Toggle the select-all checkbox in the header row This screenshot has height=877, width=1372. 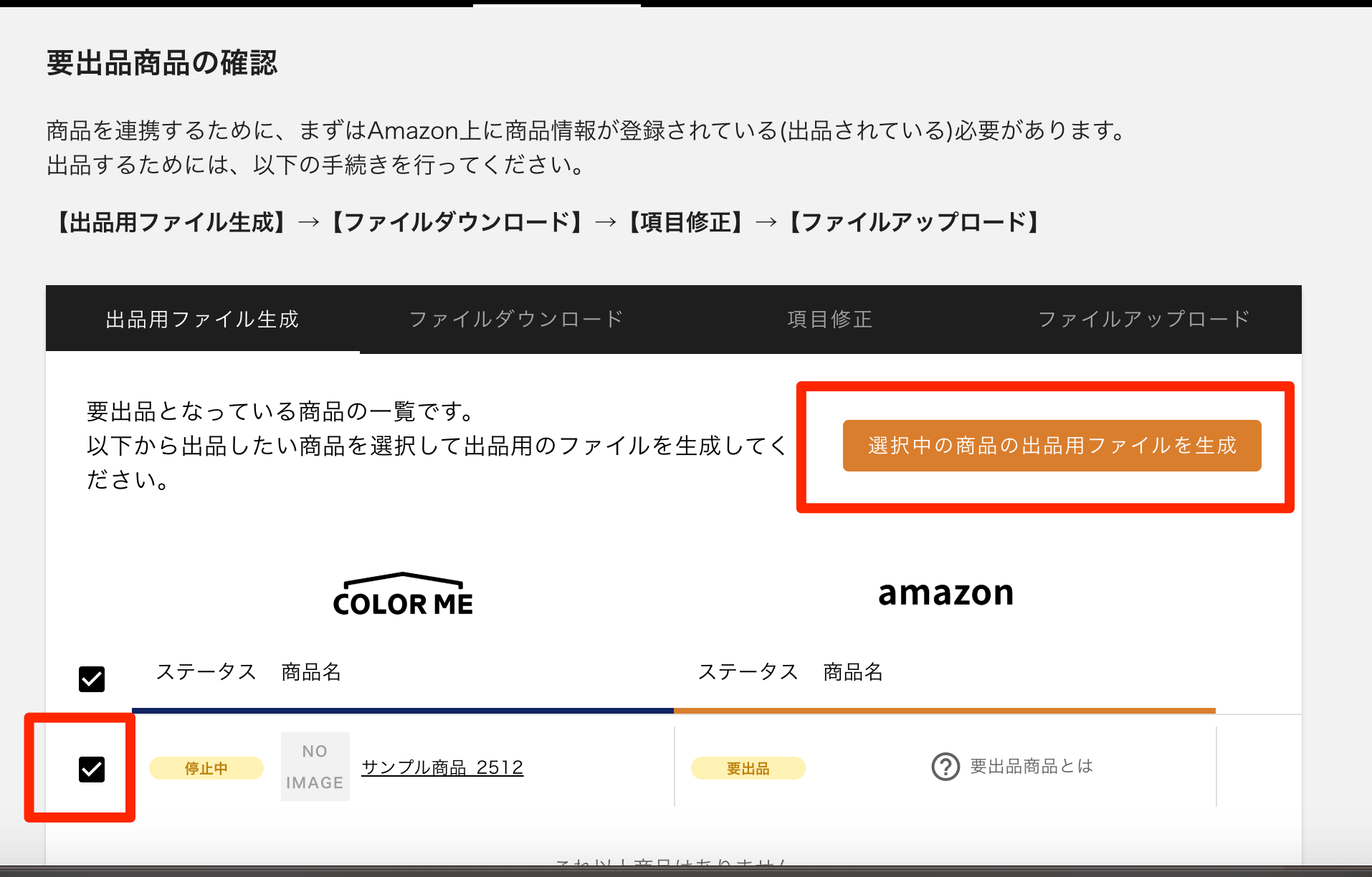pos(90,678)
